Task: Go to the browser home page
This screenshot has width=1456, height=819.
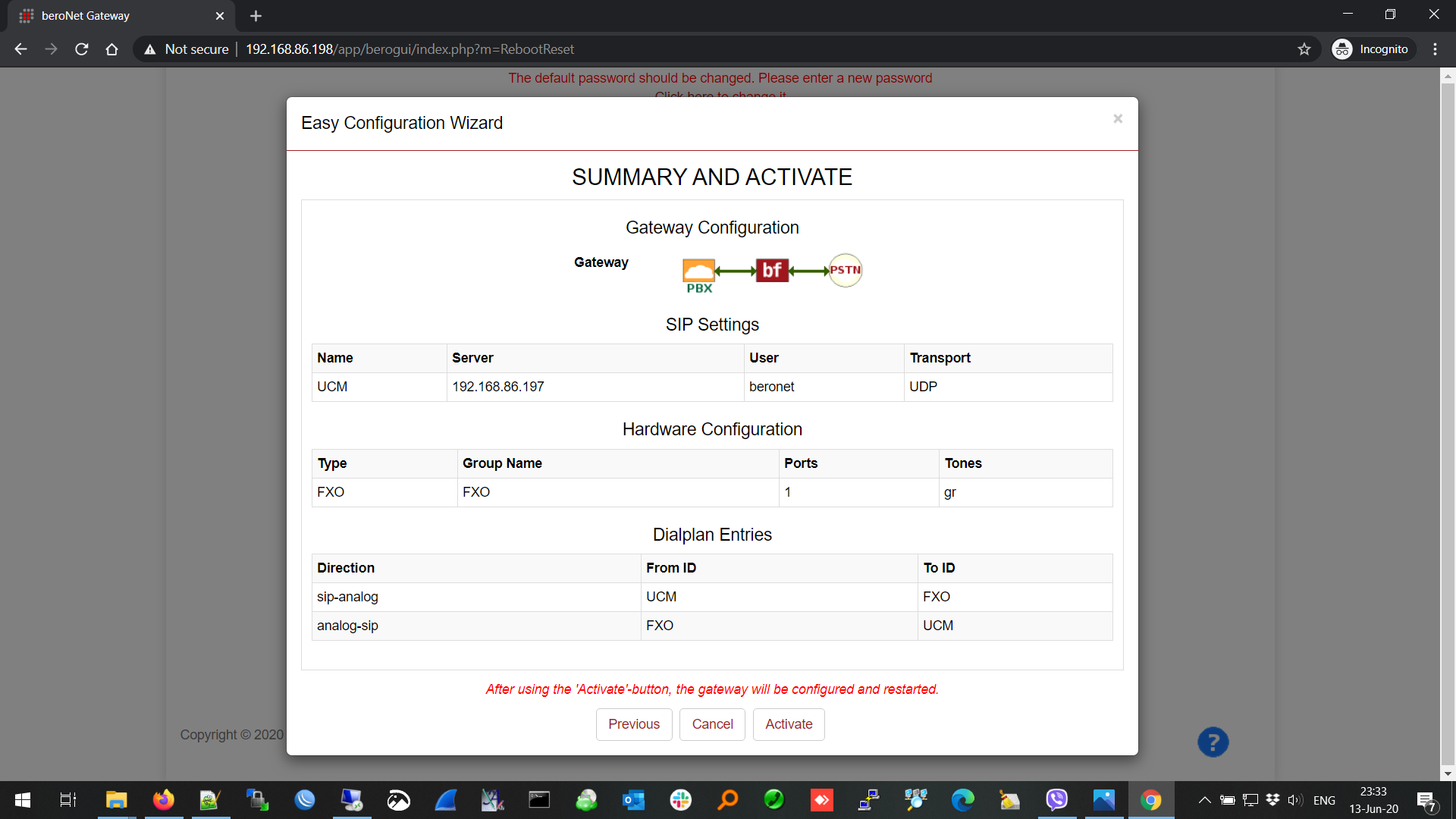Action: pos(111,49)
